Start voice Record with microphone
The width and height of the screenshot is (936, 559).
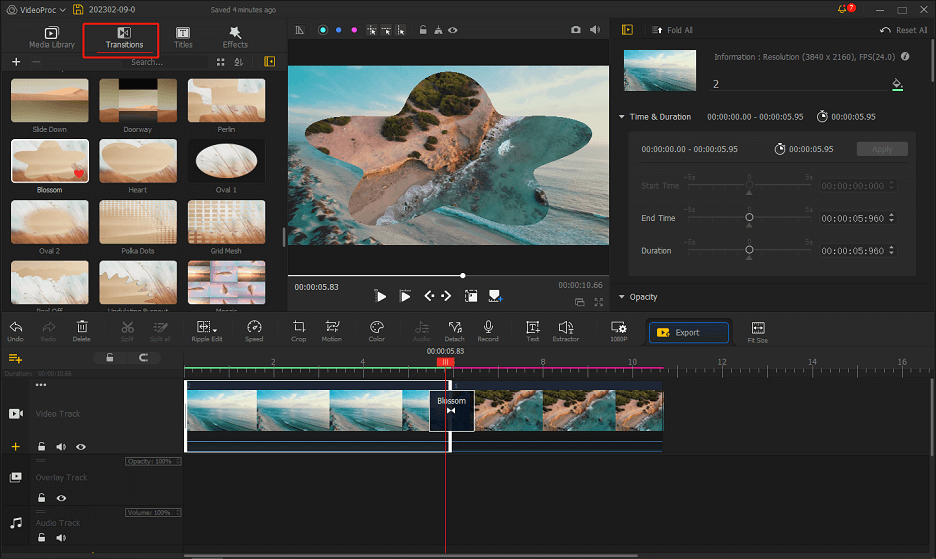pos(488,331)
